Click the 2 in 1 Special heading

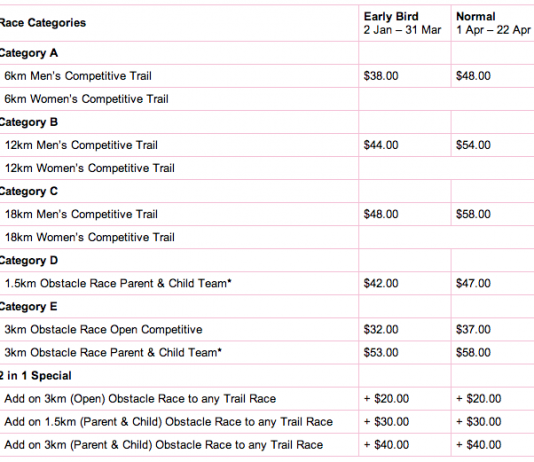35,376
